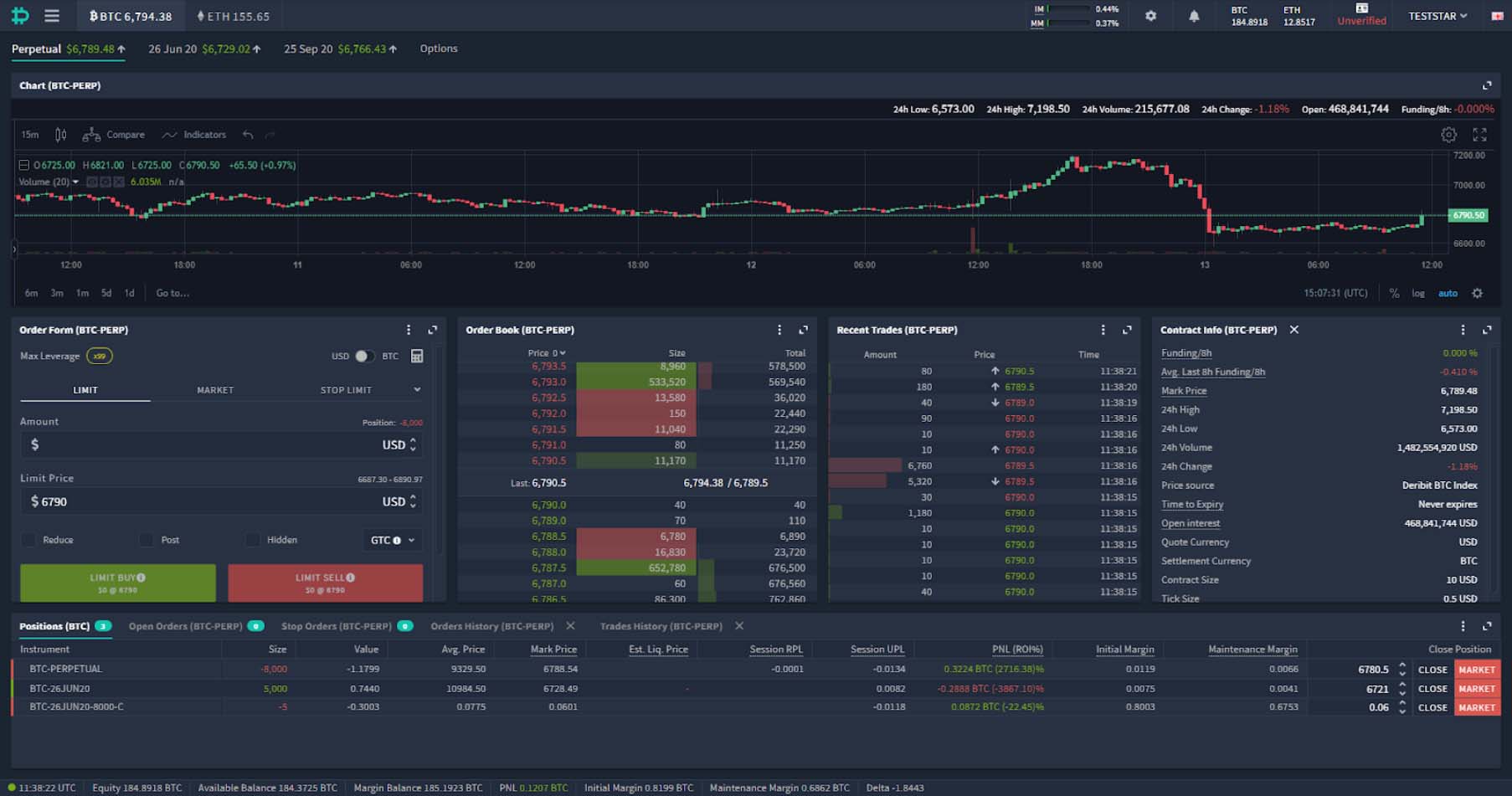Open Order Form options menu (three dots)
Screen dimensions: 1512x796
point(409,330)
